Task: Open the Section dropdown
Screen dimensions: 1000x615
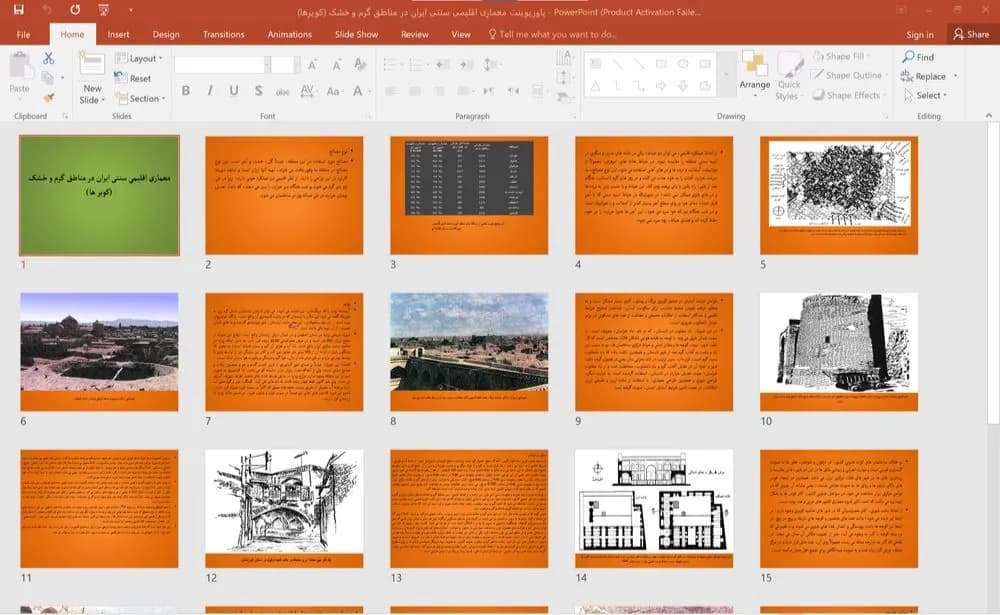Action: point(140,98)
